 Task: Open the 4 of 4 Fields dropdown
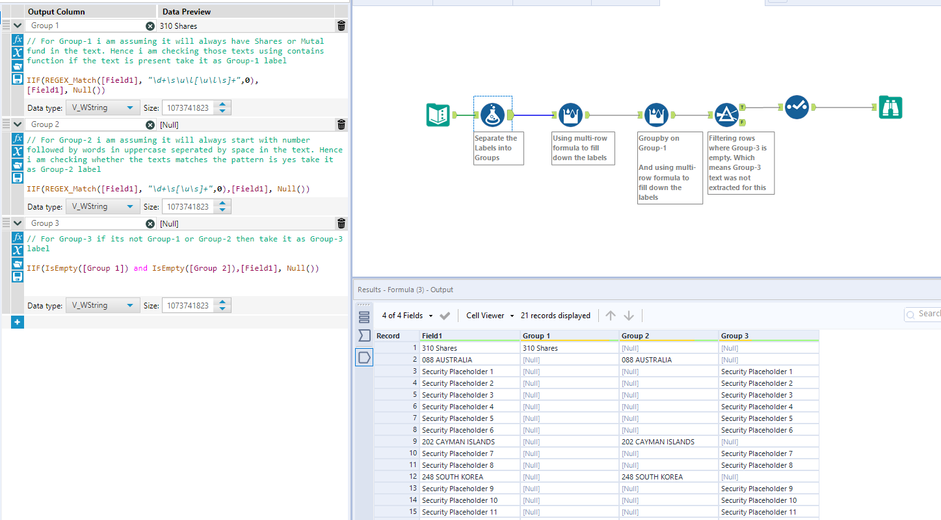tap(407, 315)
